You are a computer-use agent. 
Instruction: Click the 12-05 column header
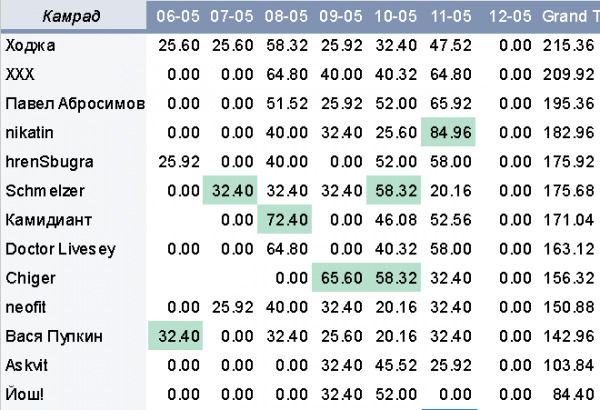(510, 16)
